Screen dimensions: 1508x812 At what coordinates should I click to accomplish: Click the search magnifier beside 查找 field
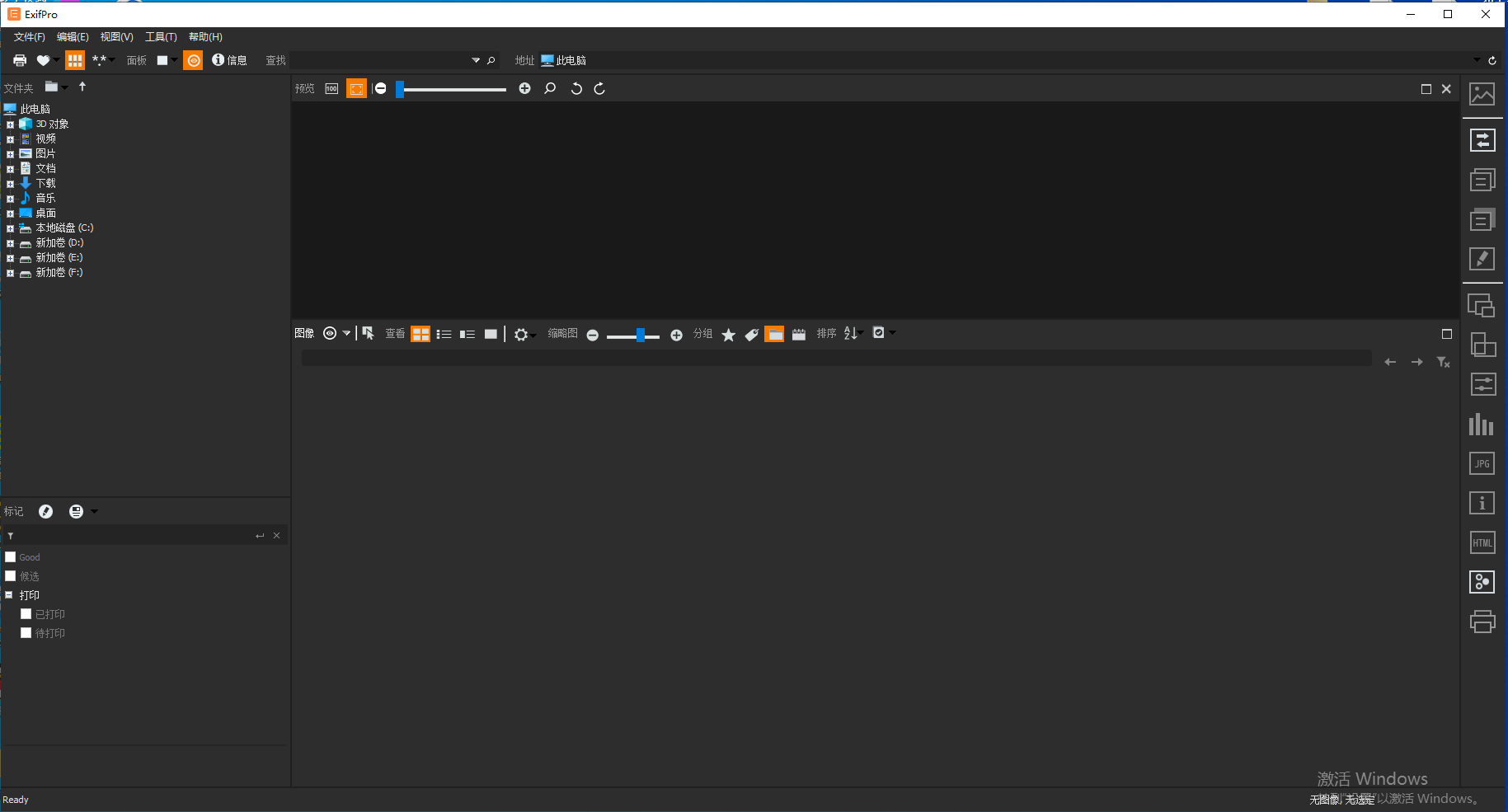coord(491,60)
